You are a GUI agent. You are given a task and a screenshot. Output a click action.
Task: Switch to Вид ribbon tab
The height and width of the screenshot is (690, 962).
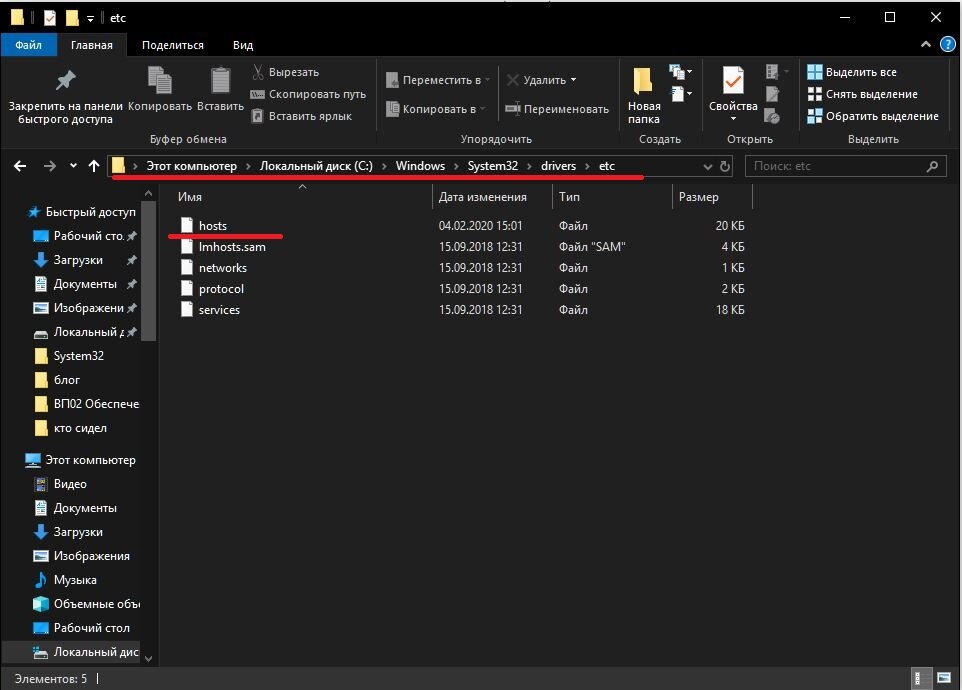coord(243,45)
